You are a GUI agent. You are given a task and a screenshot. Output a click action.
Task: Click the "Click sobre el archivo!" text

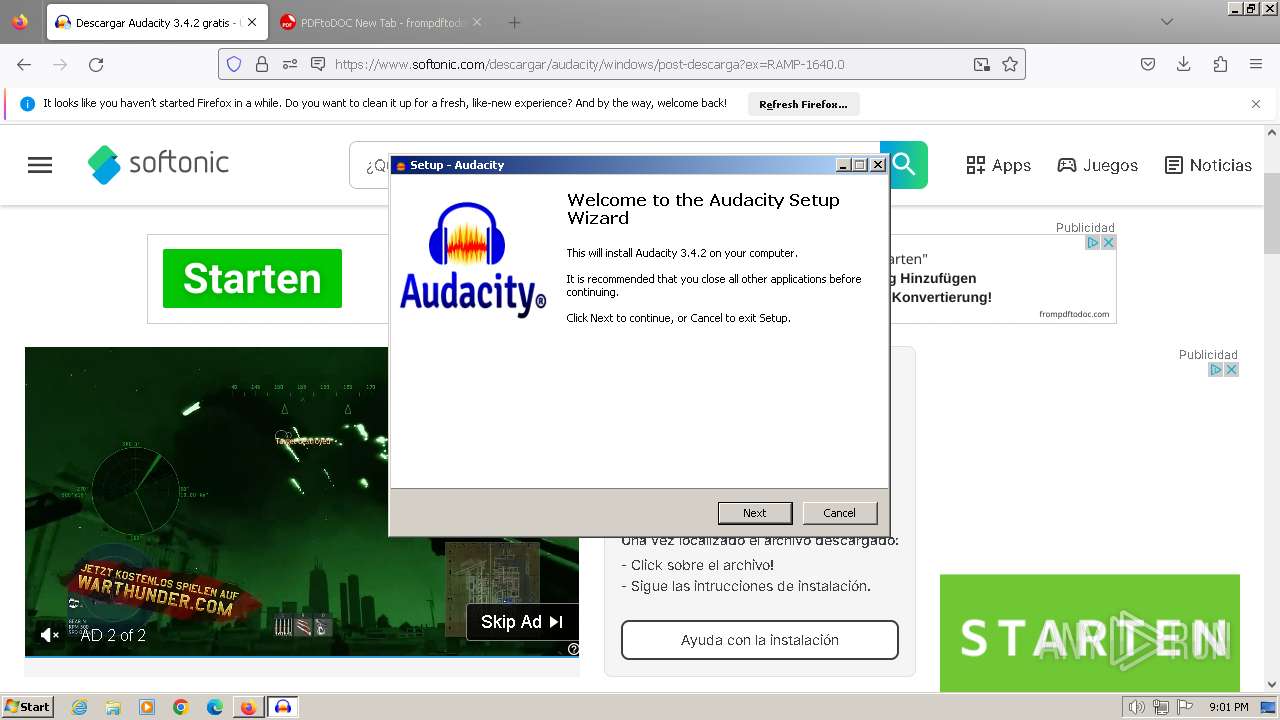click(x=702, y=565)
